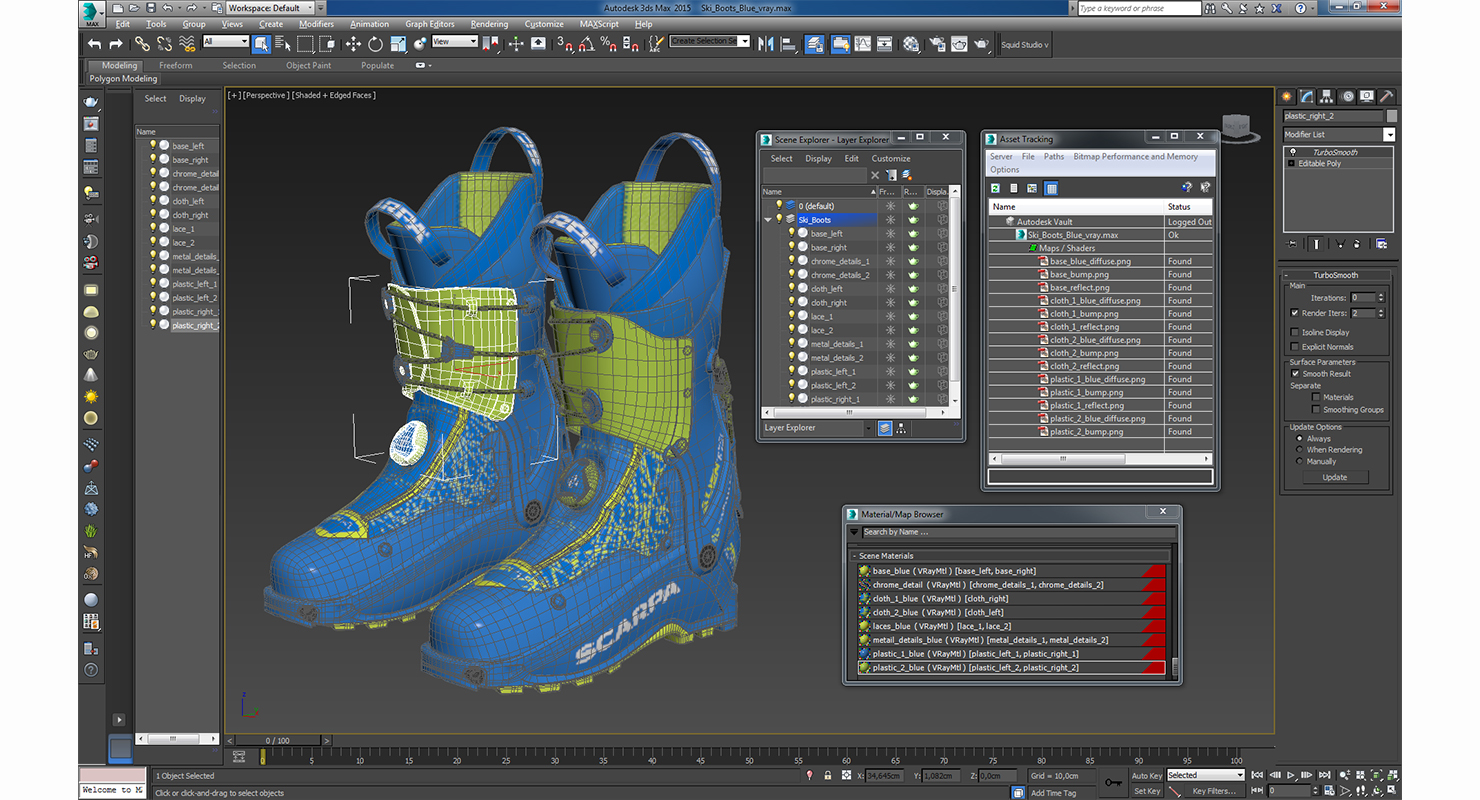Image resolution: width=1480 pixels, height=800 pixels.
Task: Switch to the Object Paint ribbon tab
Action: coord(308,66)
